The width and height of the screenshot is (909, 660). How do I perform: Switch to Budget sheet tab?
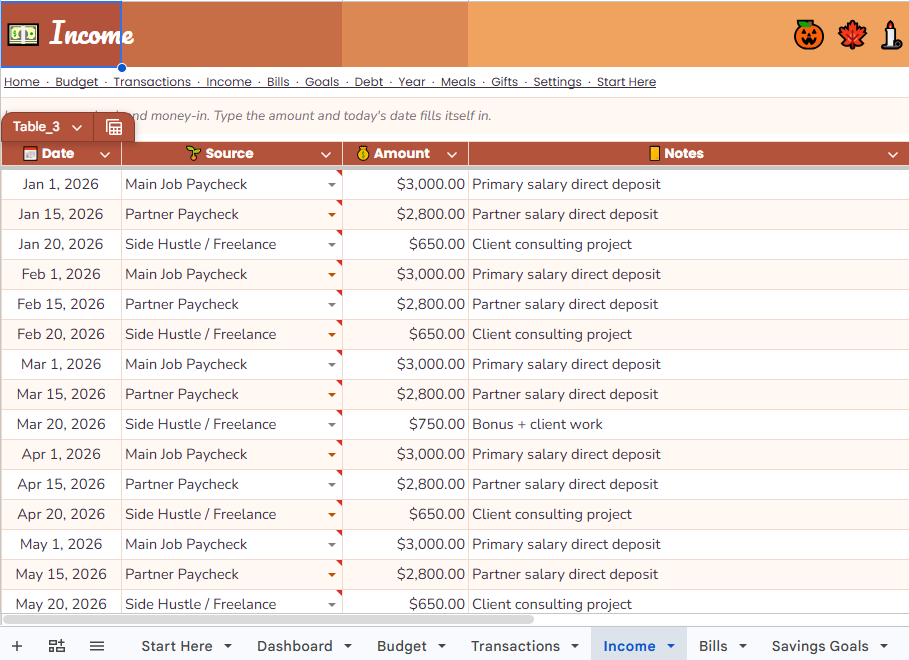point(402,646)
